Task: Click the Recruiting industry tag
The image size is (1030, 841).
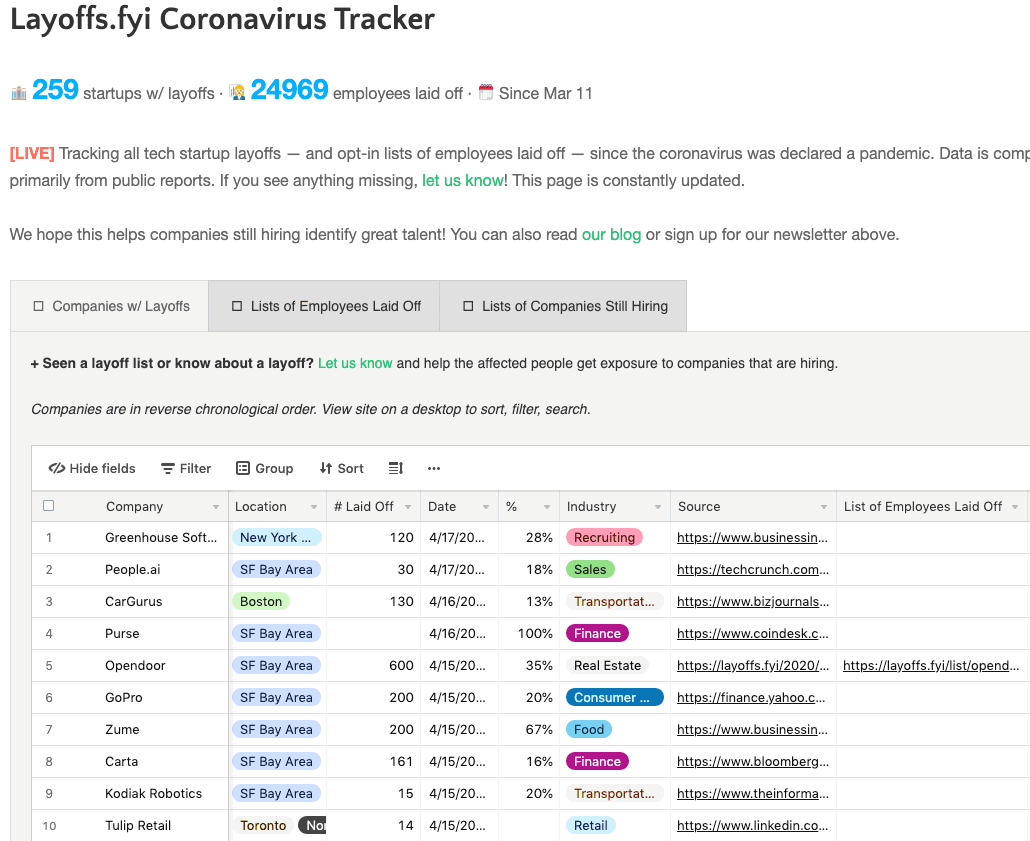Action: click(x=604, y=537)
